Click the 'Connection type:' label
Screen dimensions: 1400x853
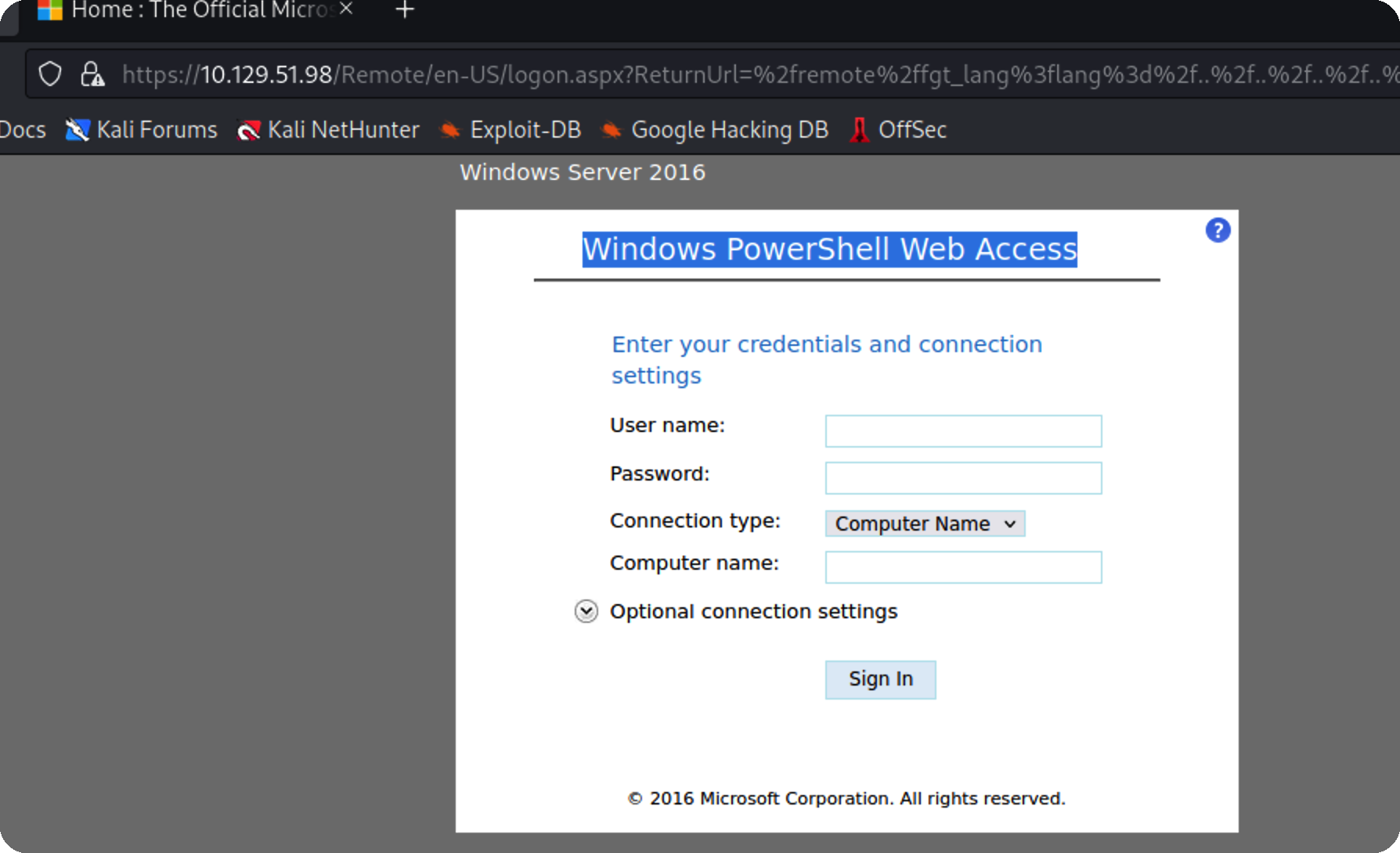click(x=695, y=520)
